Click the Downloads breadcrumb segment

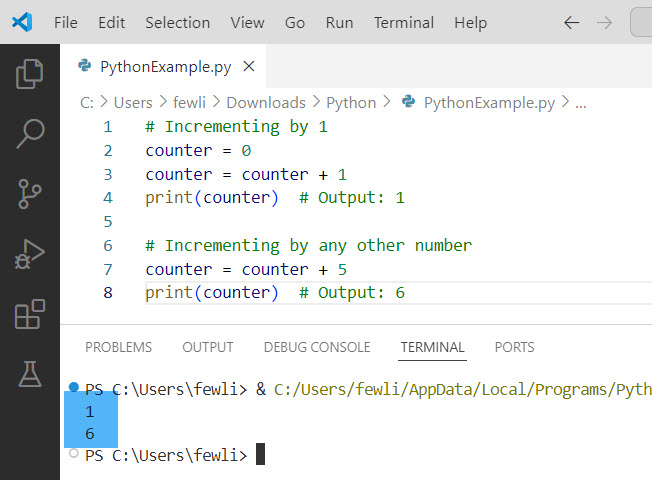pos(266,102)
